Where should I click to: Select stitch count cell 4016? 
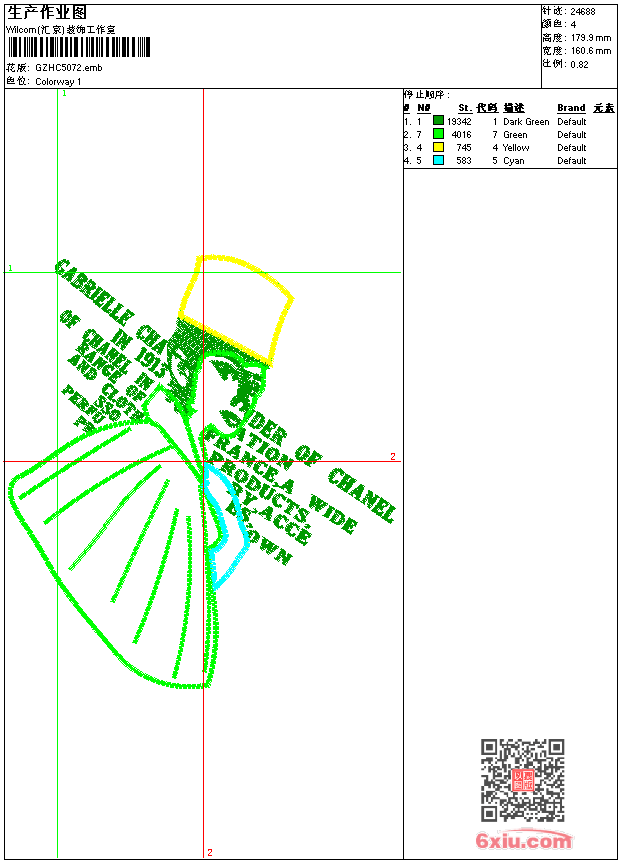pos(461,135)
